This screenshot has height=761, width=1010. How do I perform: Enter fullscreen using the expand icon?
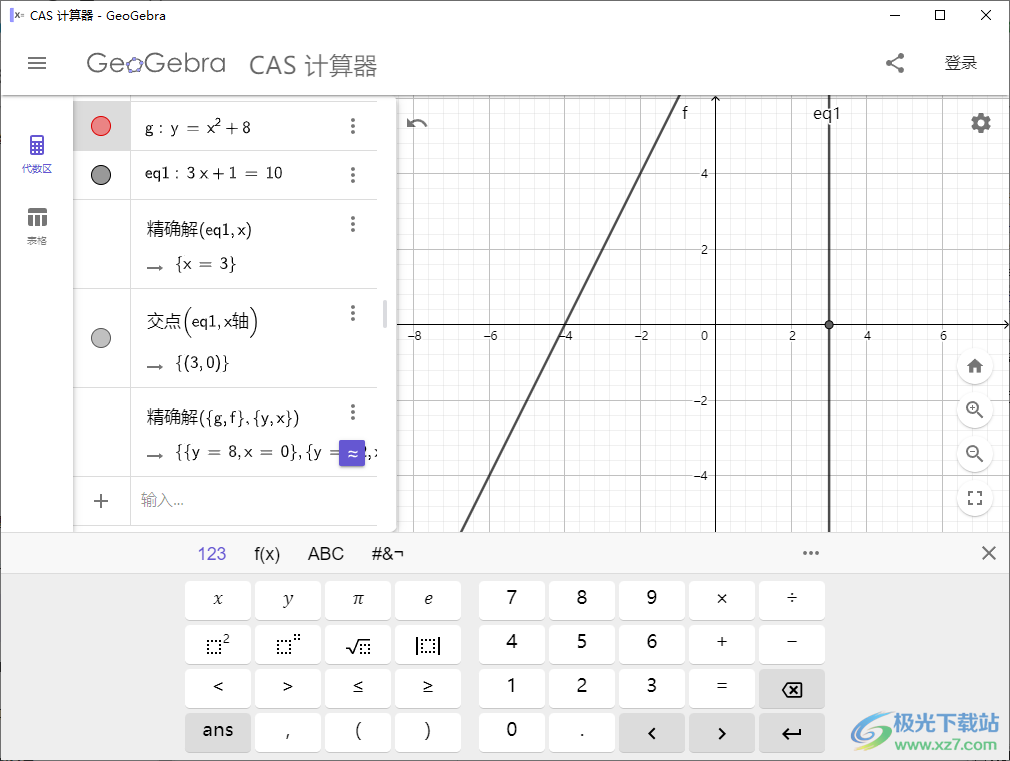click(974, 498)
